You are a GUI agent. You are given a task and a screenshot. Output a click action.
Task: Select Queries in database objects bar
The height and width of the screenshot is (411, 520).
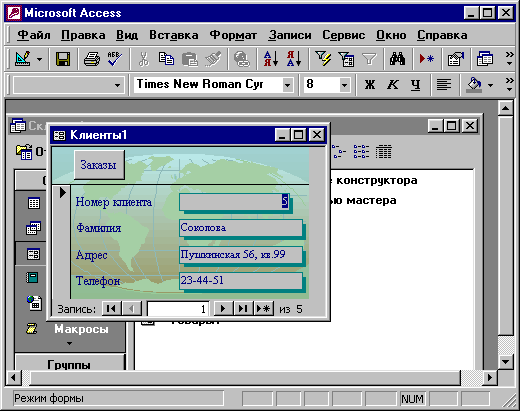click(x=33, y=228)
